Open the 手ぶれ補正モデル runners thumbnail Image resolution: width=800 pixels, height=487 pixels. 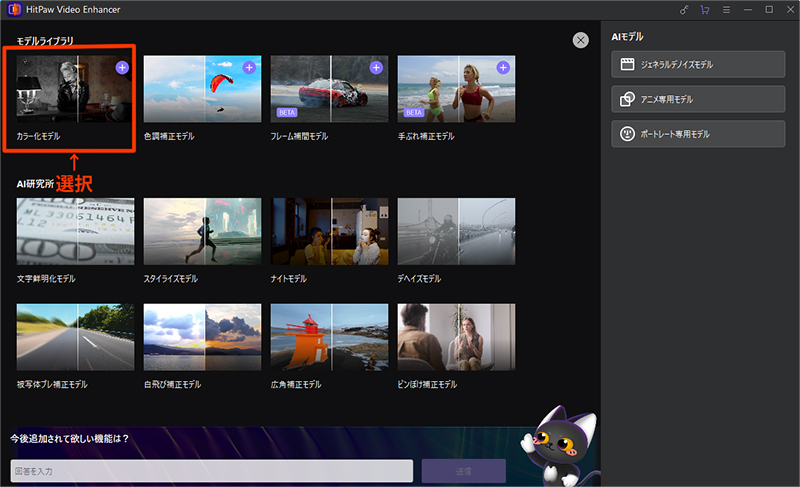[x=456, y=89]
